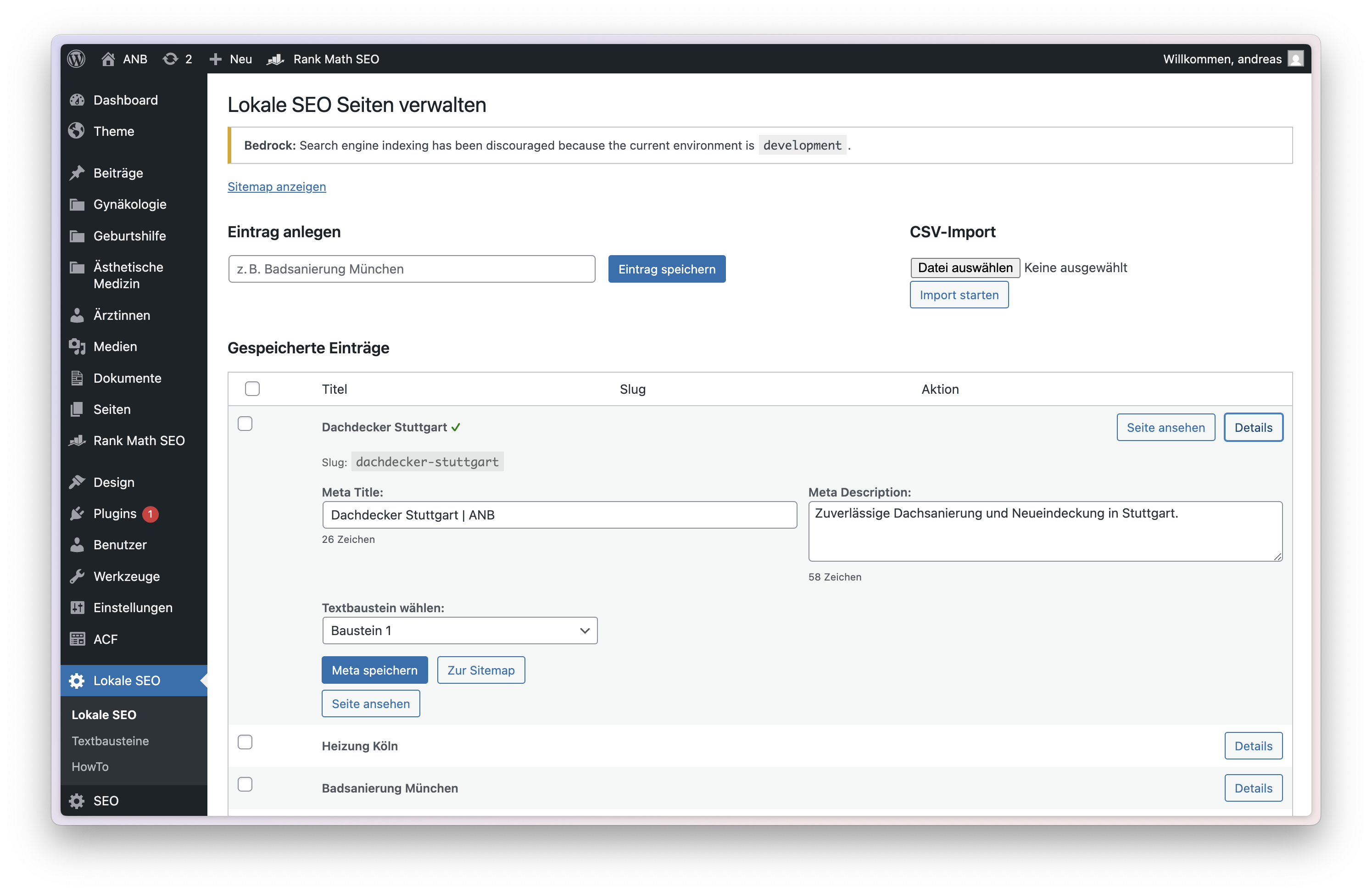Click the Theme globe icon in sidebar
The height and width of the screenshot is (893, 1372).
pos(77,131)
